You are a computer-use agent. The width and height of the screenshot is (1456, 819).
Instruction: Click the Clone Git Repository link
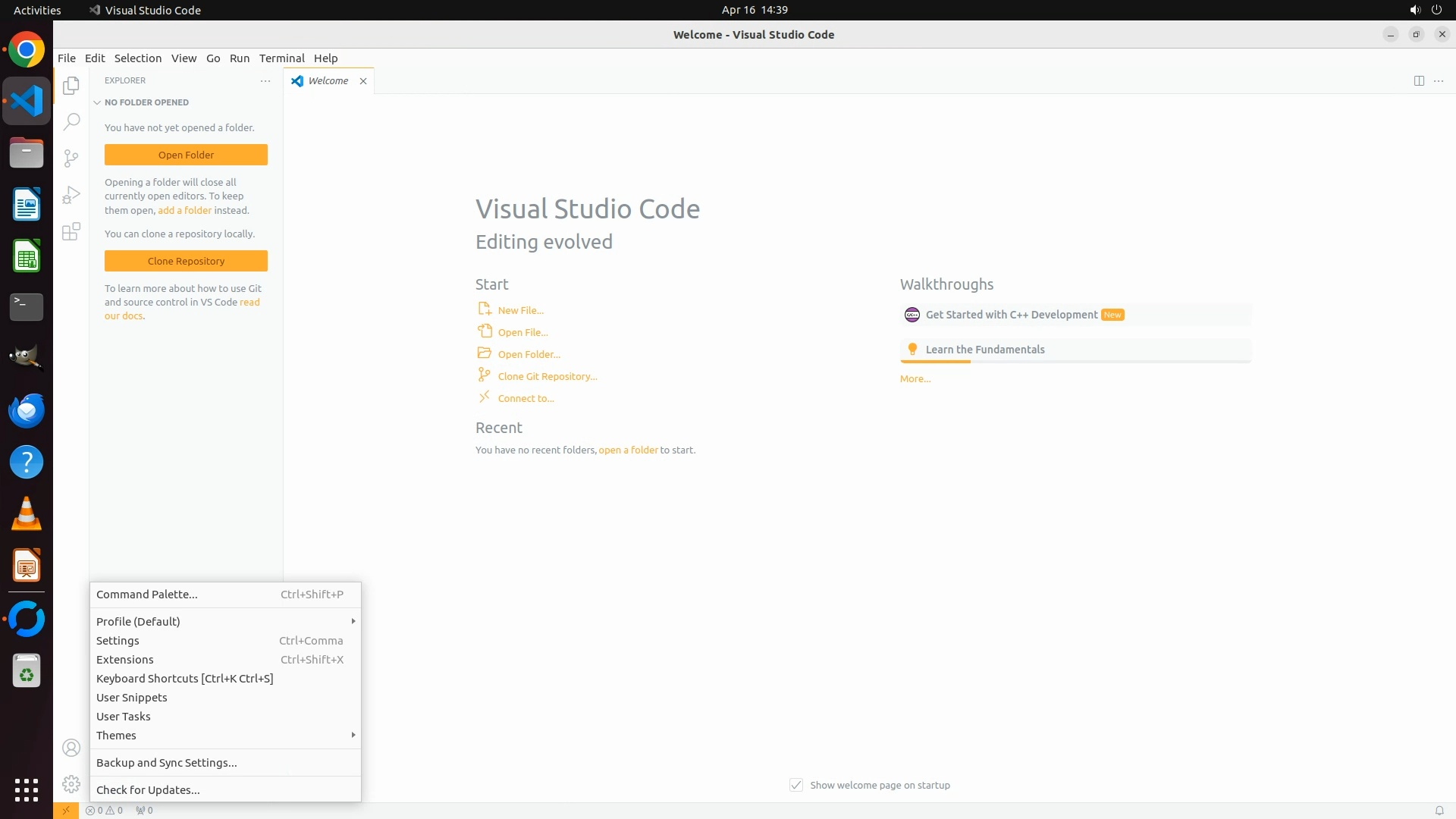click(547, 376)
